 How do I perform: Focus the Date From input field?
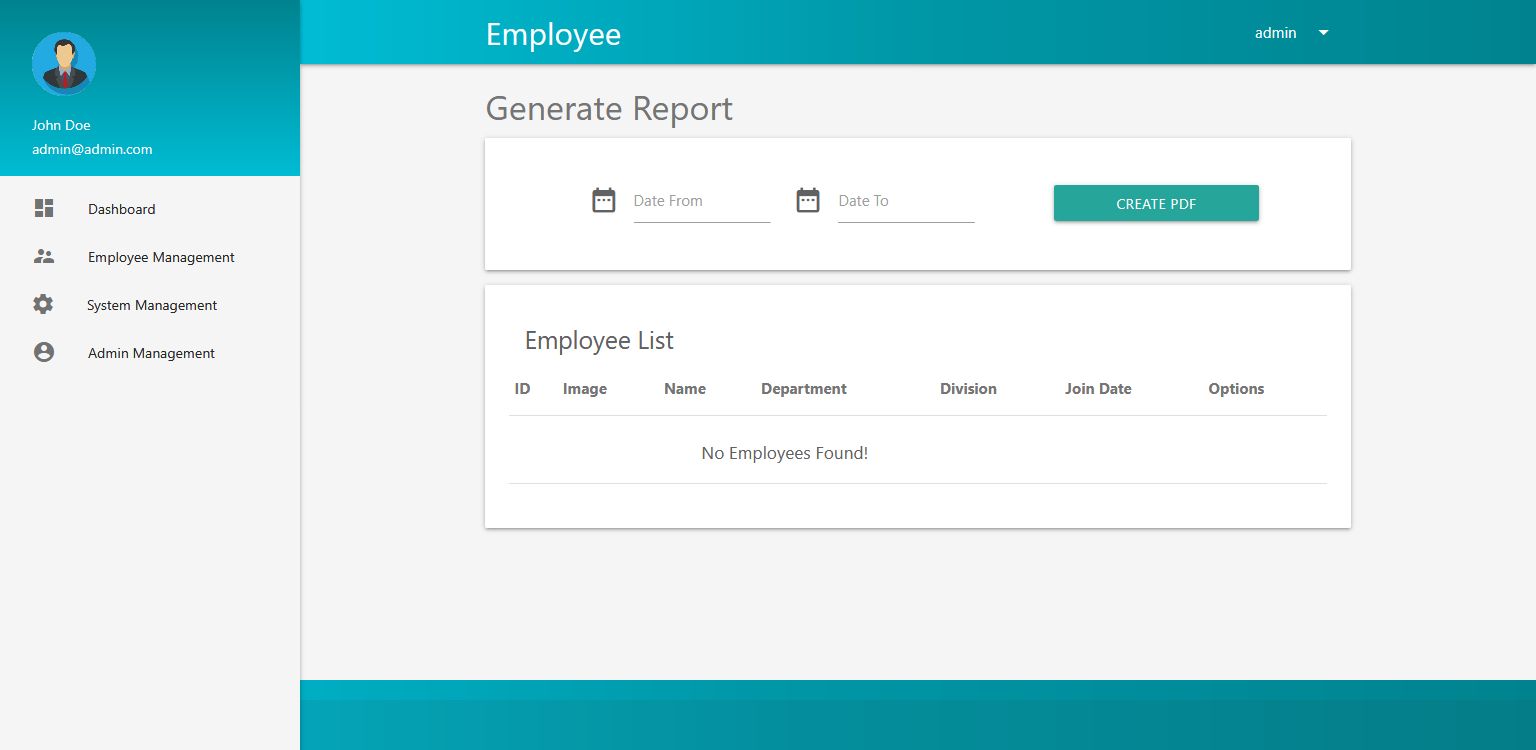click(701, 202)
